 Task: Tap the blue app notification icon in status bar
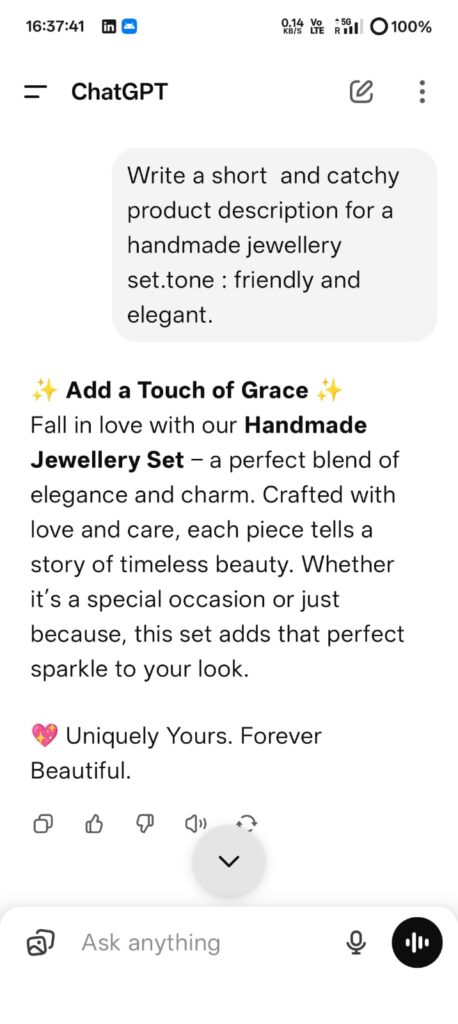tap(130, 27)
